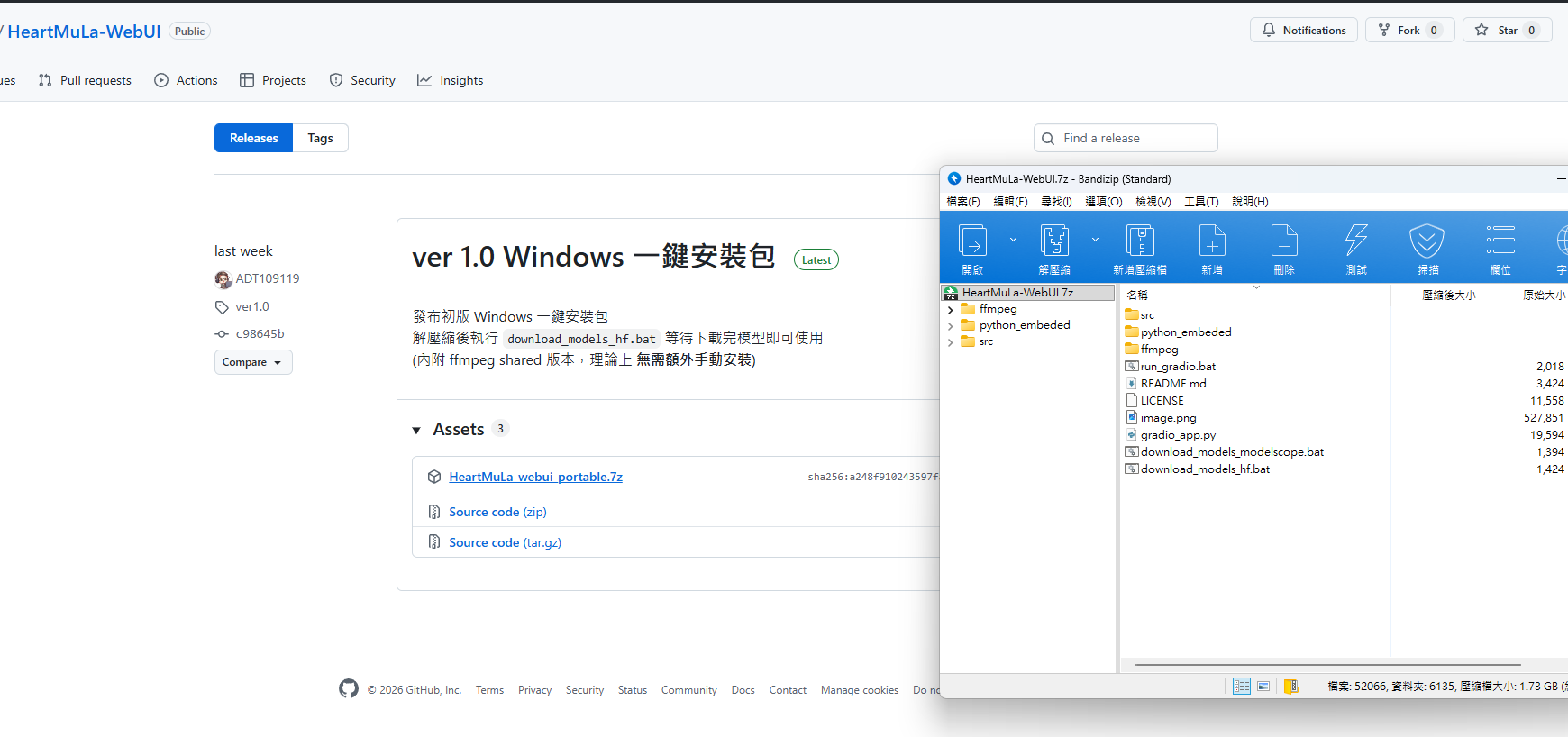Click the ADT109119 avatar image
1568x737 pixels.
coord(223,279)
